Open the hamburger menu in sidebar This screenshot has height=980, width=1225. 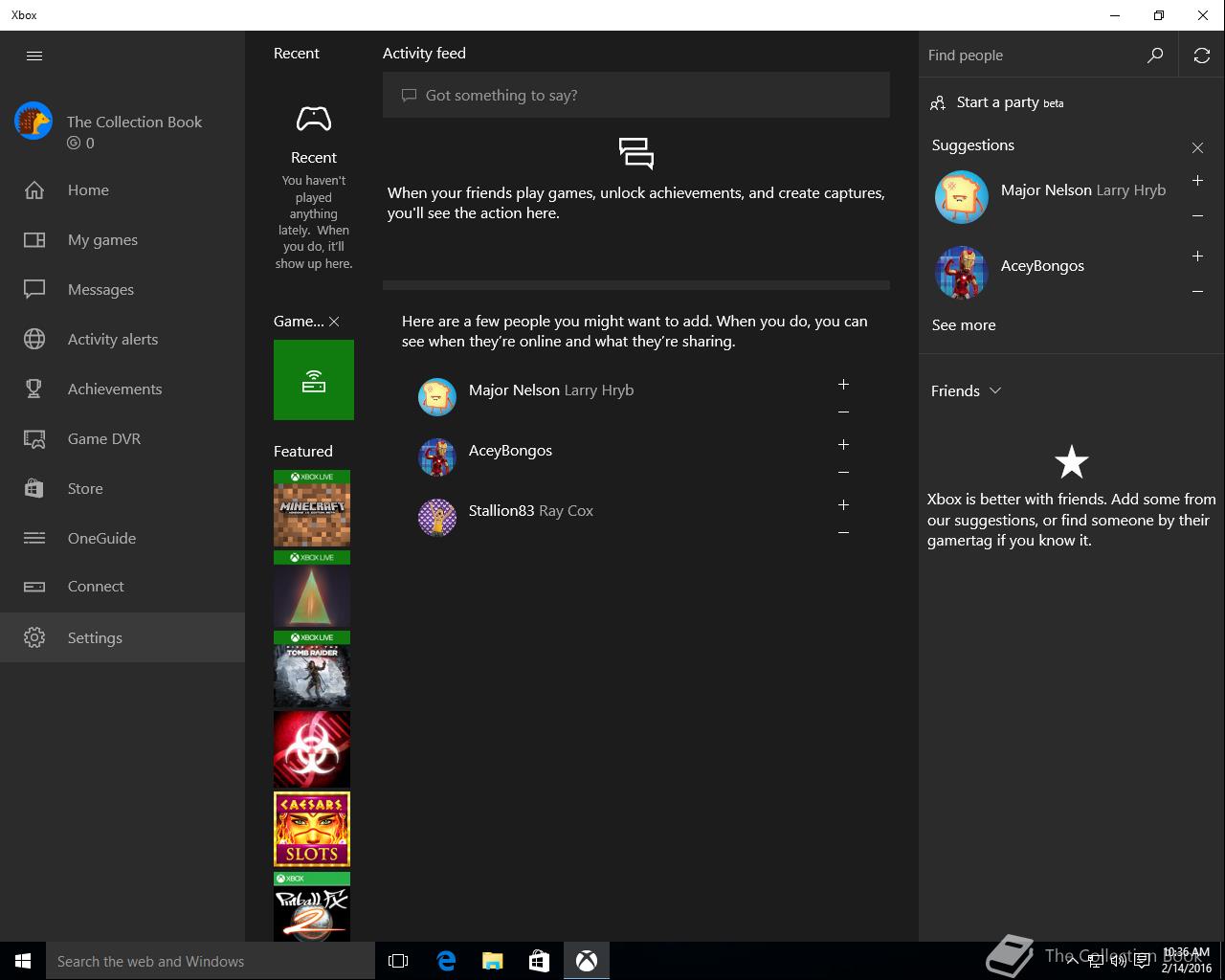coord(34,56)
